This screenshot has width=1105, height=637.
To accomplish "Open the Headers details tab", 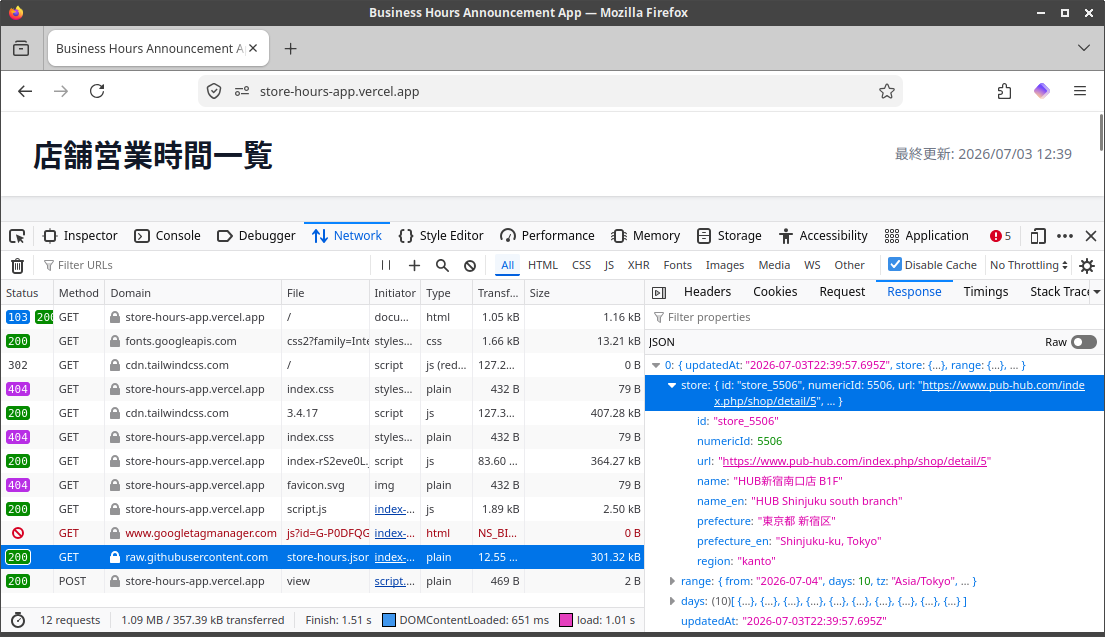I will pyautogui.click(x=707, y=292).
